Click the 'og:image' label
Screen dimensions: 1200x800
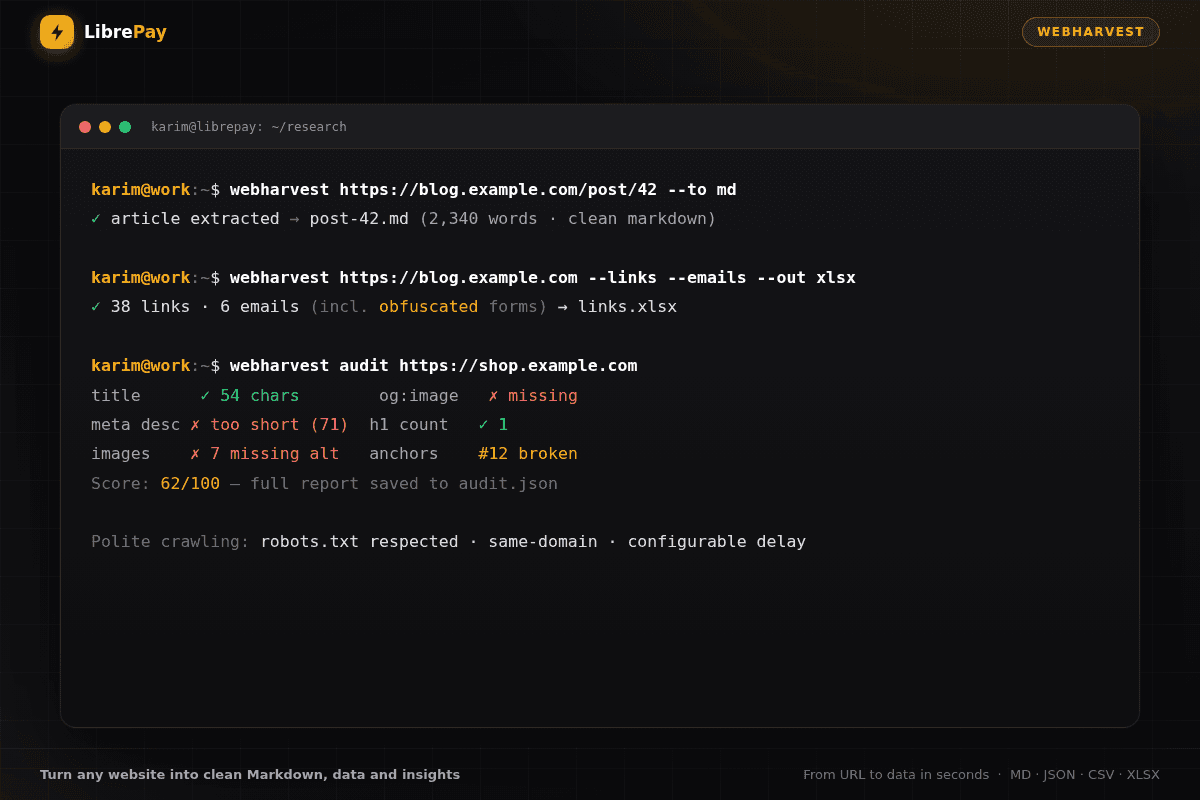pos(419,396)
